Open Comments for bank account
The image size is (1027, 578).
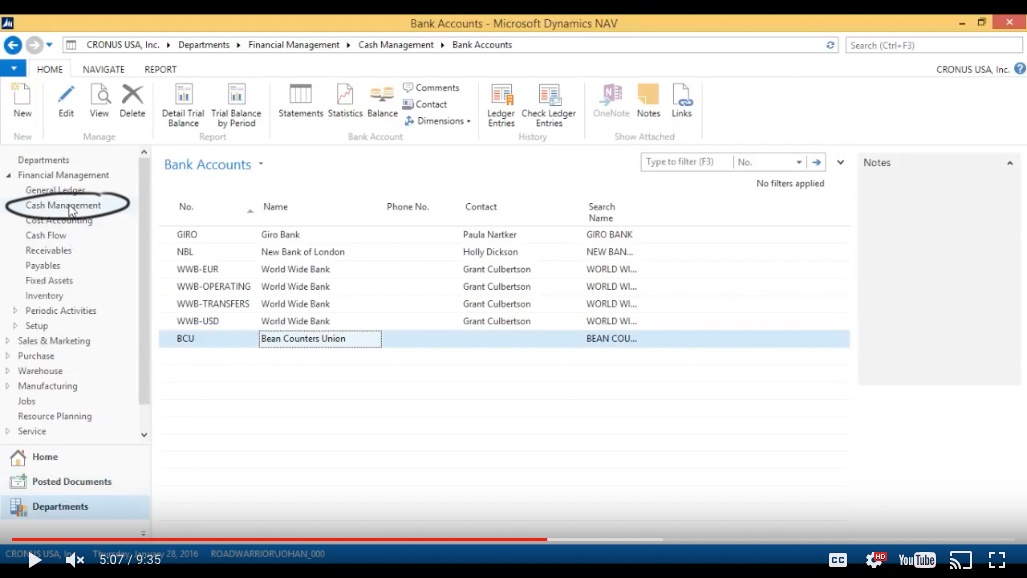(431, 87)
